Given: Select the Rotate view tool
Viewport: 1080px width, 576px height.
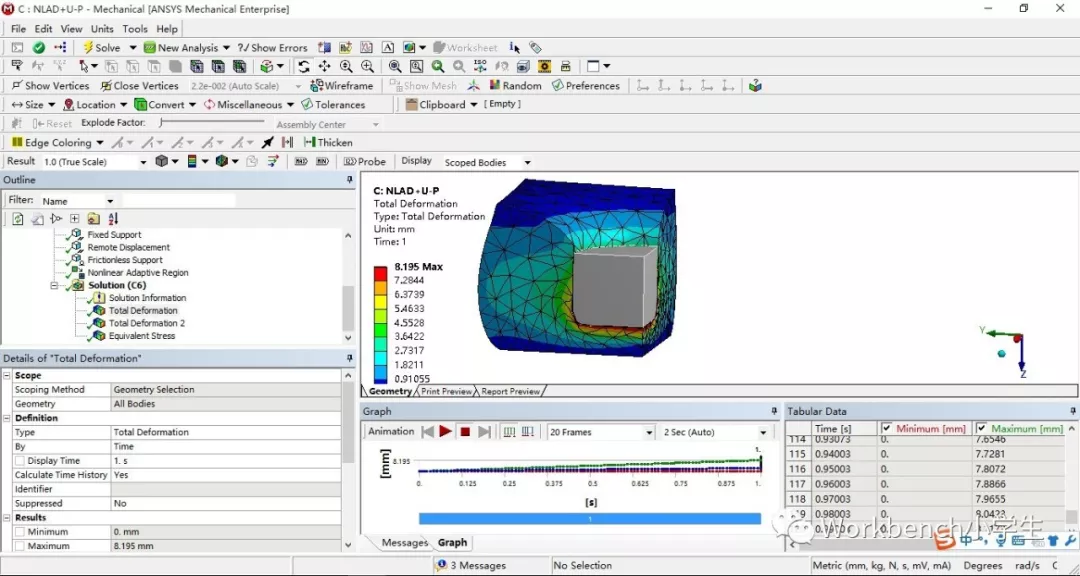Looking at the screenshot, I should pyautogui.click(x=304, y=66).
